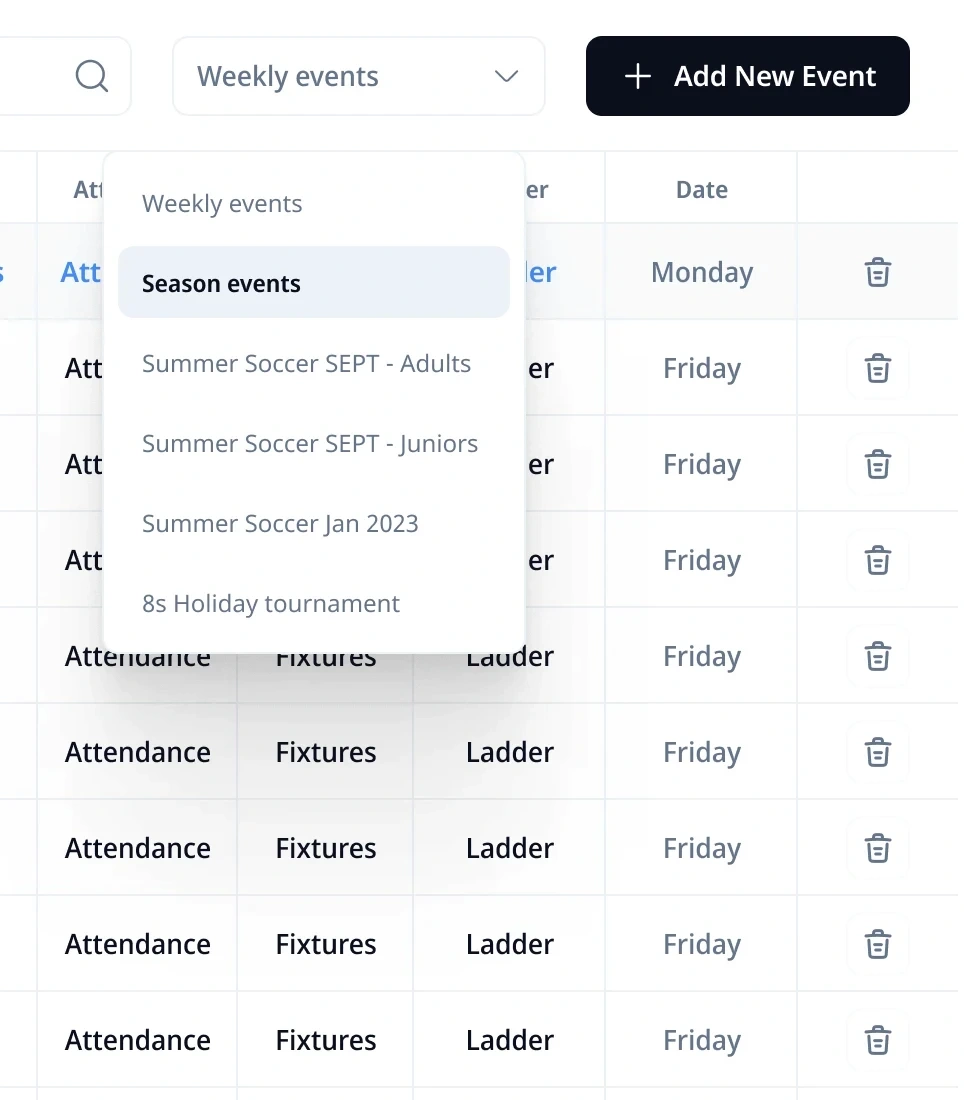Open Fixtures link in the last row
The width and height of the screenshot is (964, 1100).
[x=326, y=1040]
